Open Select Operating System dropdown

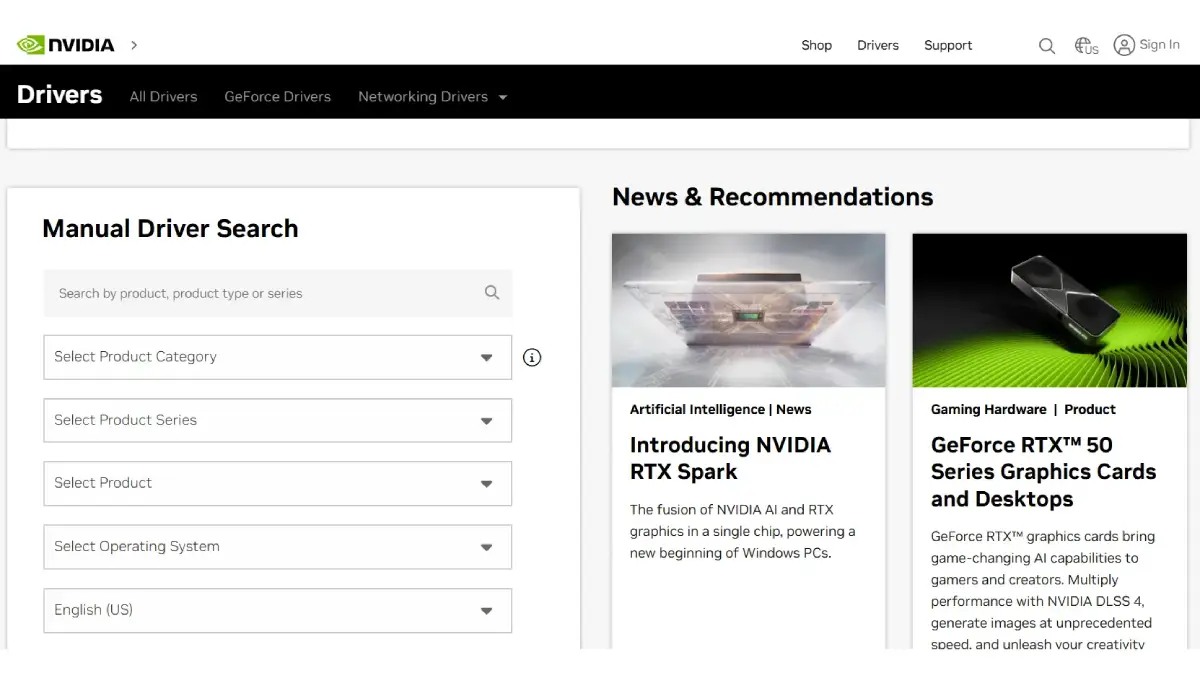pyautogui.click(x=278, y=547)
